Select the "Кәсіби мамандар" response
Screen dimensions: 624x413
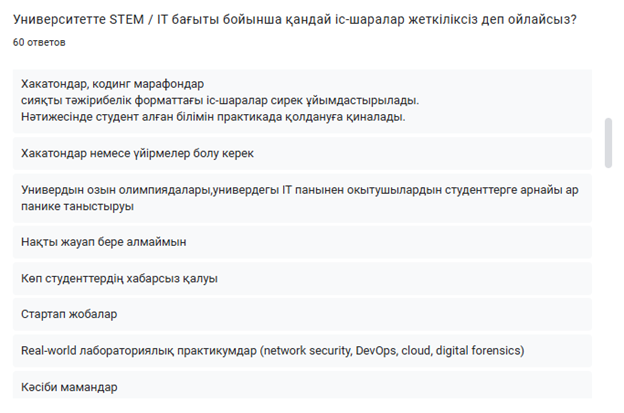(x=69, y=387)
